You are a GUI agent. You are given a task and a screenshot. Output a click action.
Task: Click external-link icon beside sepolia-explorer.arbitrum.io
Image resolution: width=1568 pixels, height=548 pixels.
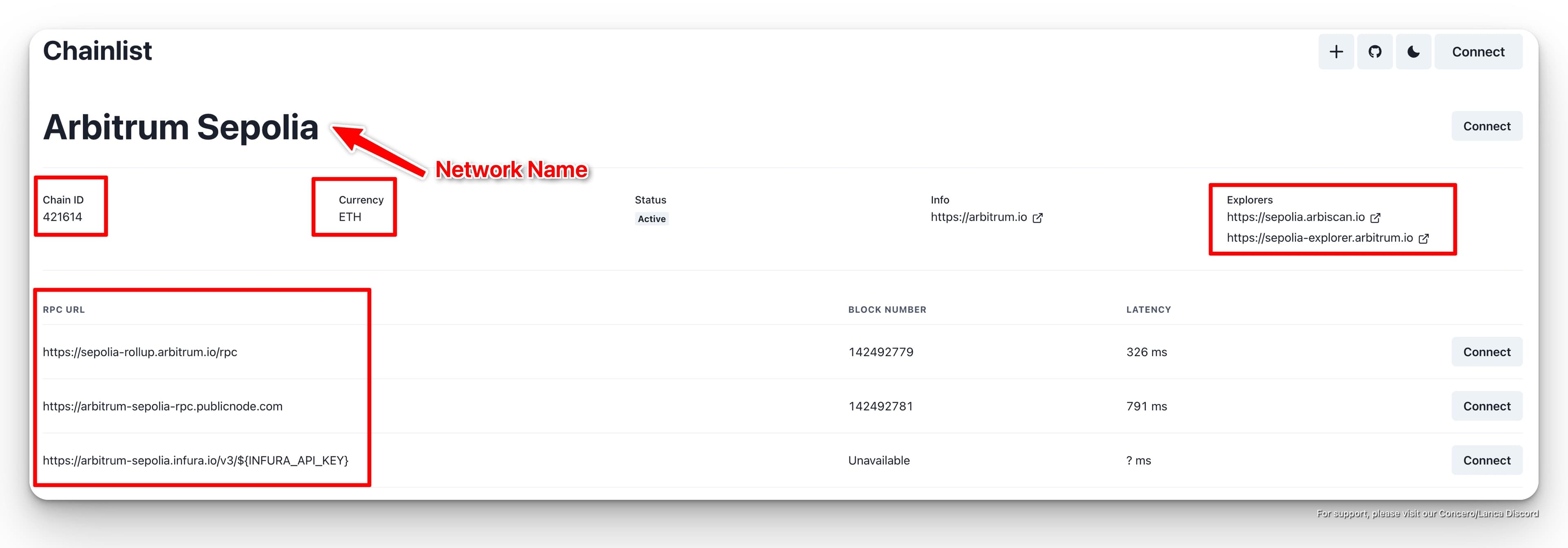tap(1423, 238)
